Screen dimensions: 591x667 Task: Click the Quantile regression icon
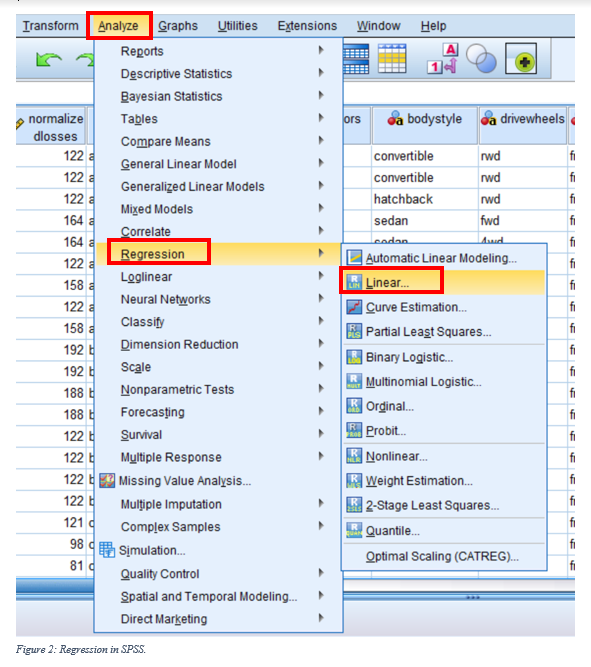tap(354, 530)
